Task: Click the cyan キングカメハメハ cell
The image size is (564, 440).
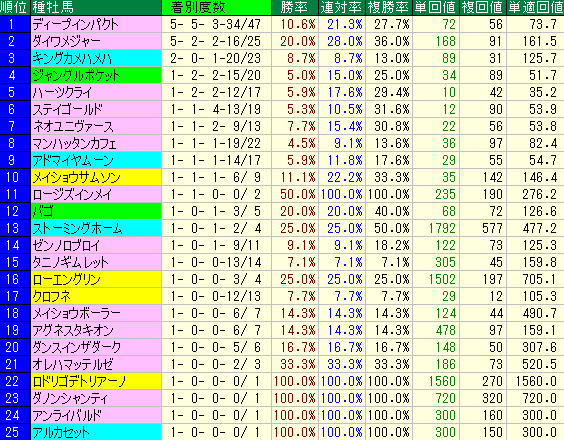Action: coord(96,58)
